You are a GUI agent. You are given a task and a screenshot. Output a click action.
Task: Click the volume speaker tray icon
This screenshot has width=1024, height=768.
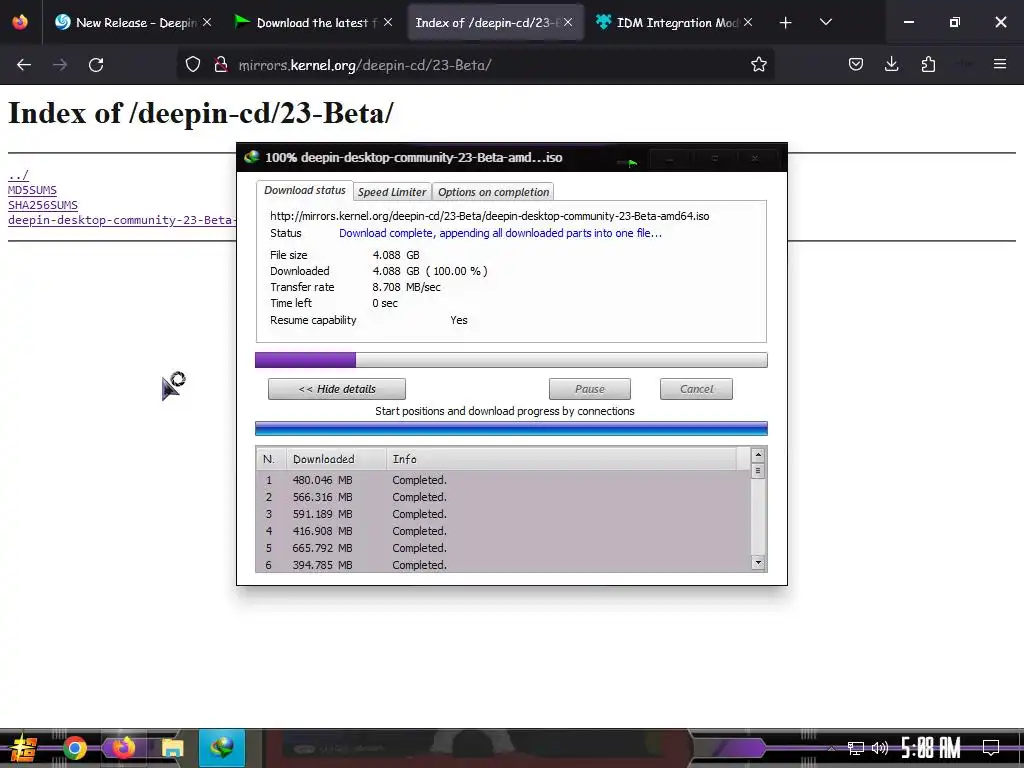pyautogui.click(x=880, y=748)
